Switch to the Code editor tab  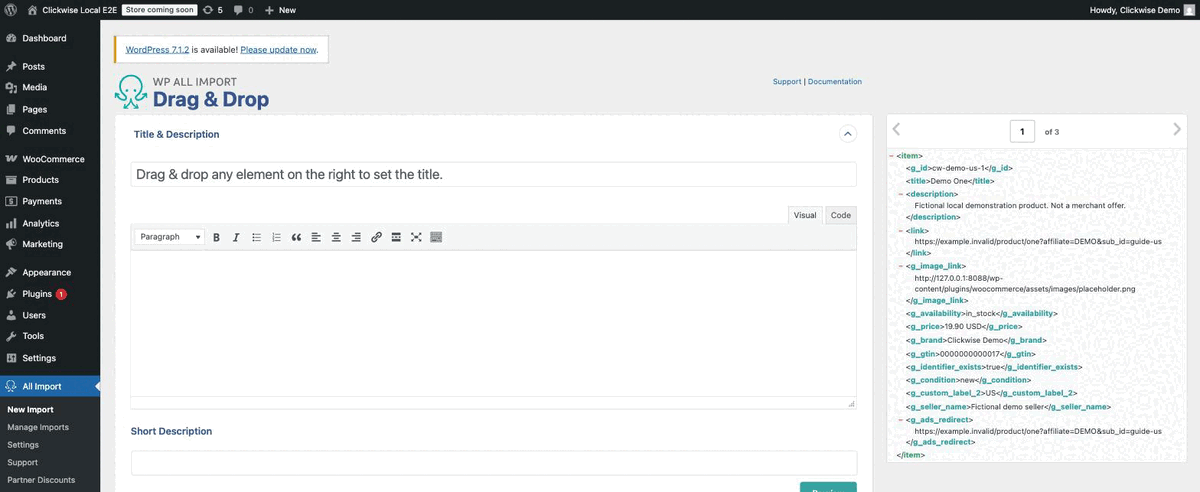click(841, 215)
